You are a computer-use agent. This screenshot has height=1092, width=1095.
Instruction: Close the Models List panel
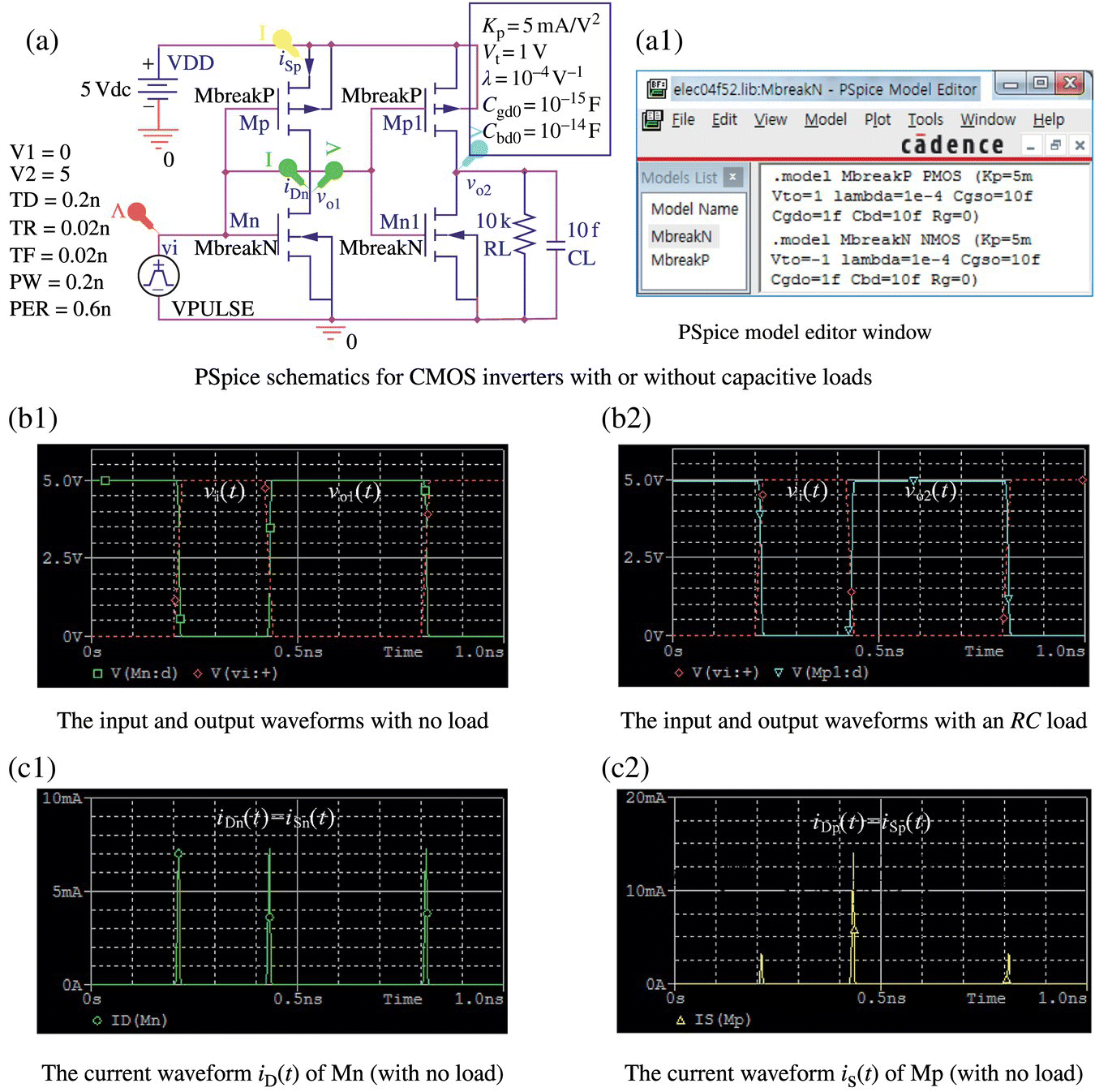[732, 176]
